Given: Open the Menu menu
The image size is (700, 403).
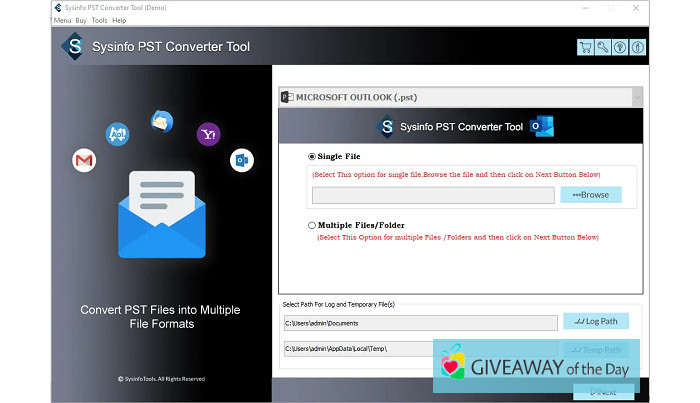Looking at the screenshot, I should (x=62, y=20).
